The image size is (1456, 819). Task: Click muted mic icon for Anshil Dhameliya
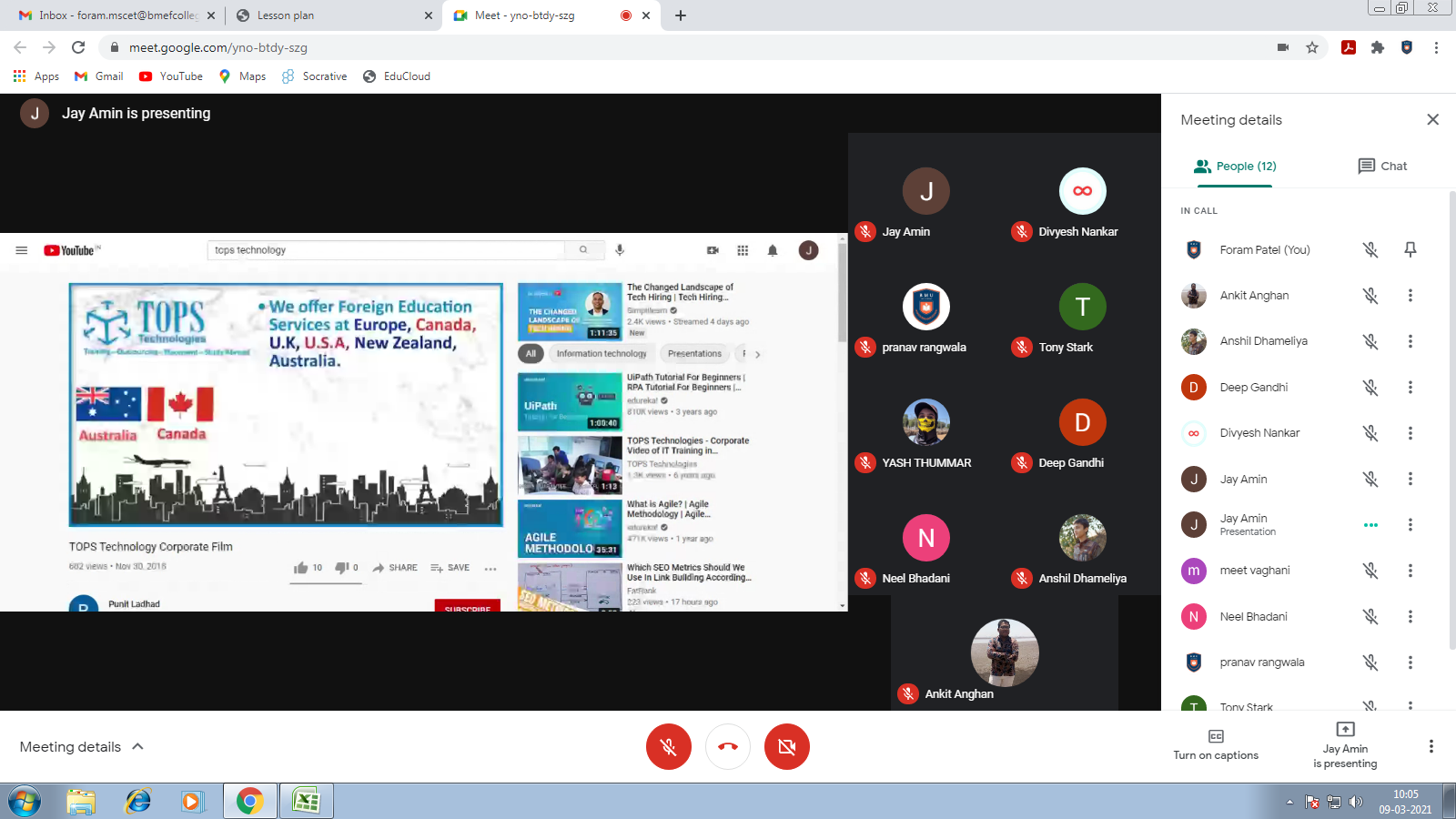pos(1370,341)
